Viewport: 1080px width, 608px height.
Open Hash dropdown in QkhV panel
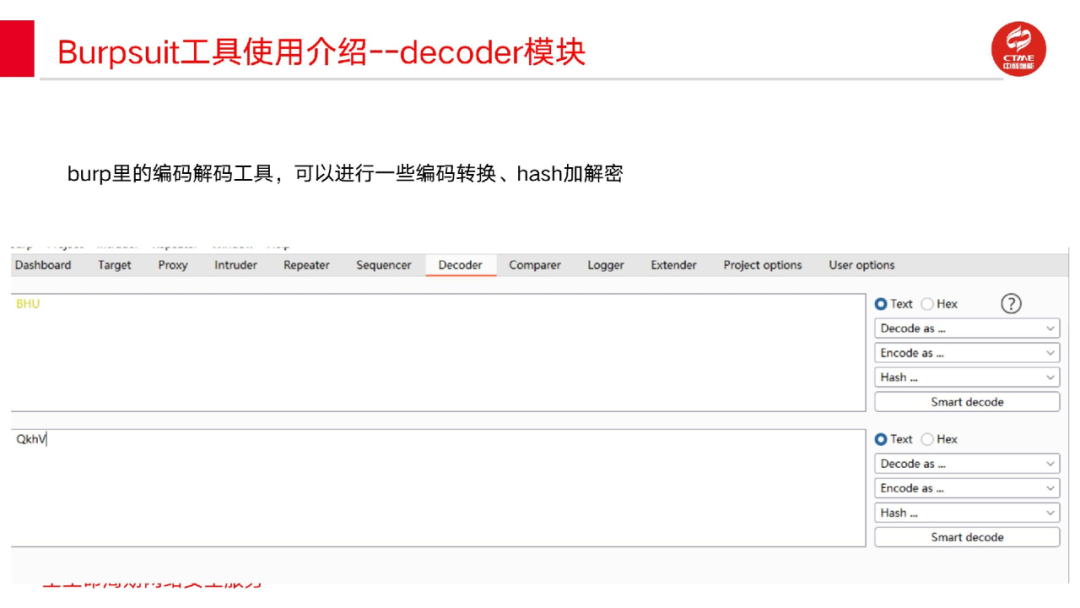pyautogui.click(x=967, y=513)
